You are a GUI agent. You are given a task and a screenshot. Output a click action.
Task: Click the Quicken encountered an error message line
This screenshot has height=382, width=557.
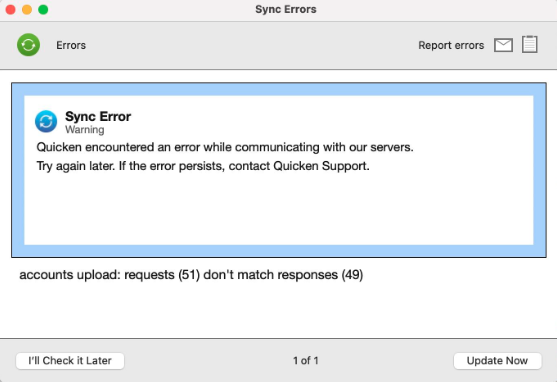point(225,147)
